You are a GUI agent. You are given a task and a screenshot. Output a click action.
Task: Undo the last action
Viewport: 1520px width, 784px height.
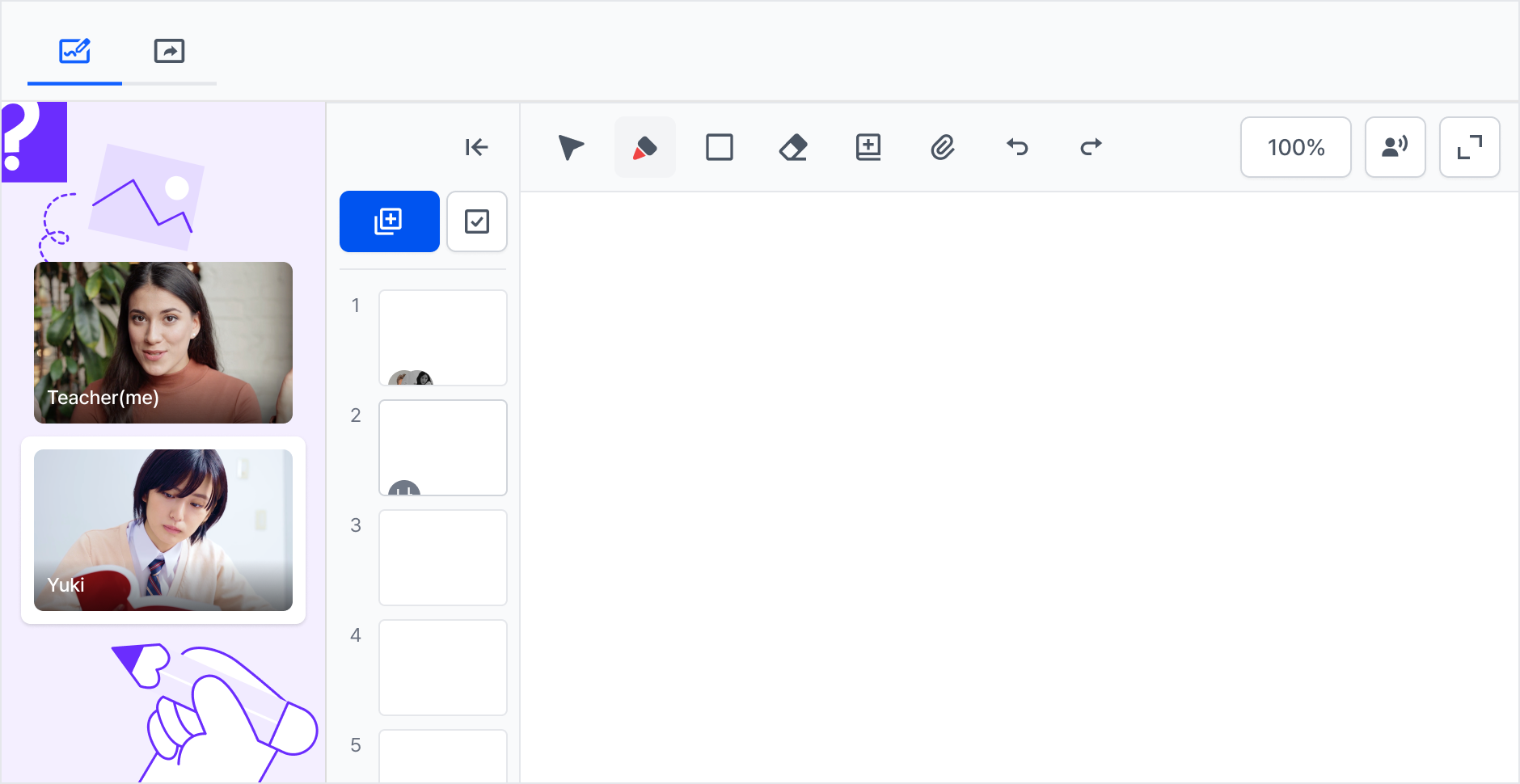(1017, 147)
